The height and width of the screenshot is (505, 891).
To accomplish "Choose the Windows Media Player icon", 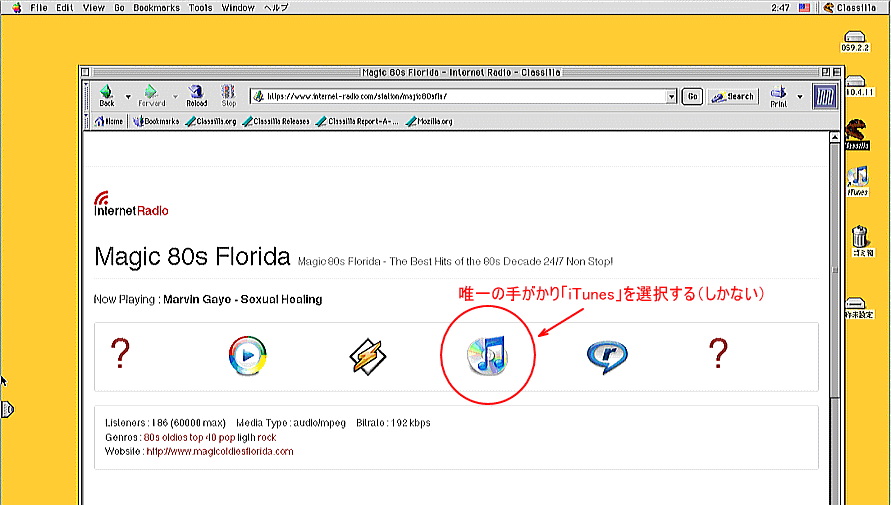I will coord(246,355).
